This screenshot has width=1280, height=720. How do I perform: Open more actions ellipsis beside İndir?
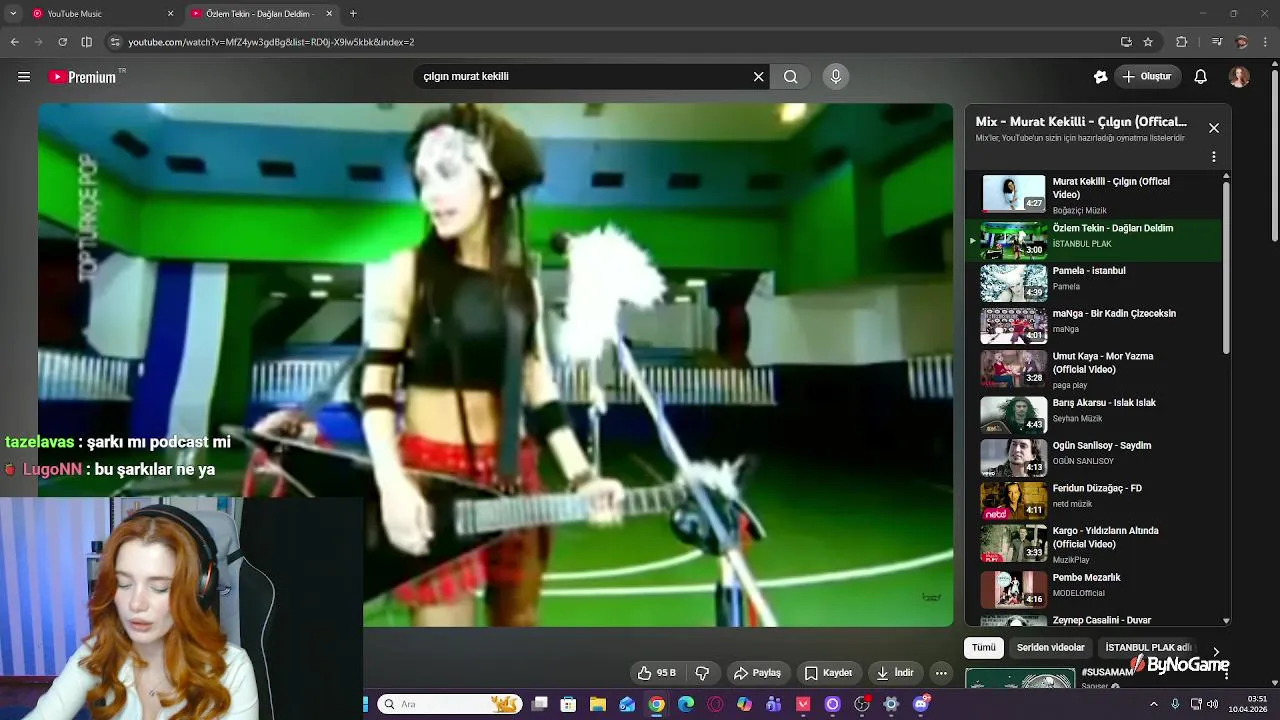click(x=941, y=673)
